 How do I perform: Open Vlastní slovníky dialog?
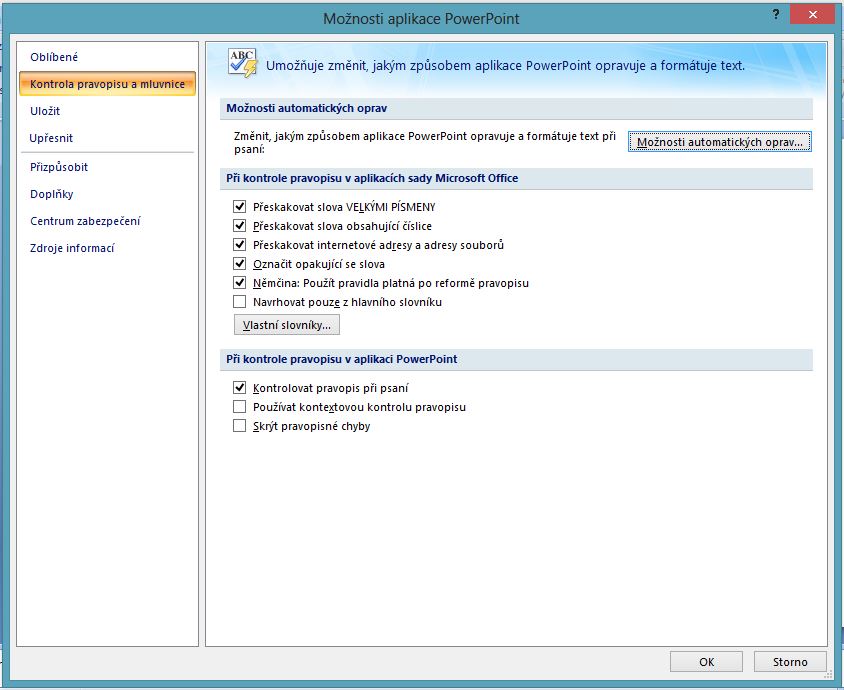tap(286, 325)
